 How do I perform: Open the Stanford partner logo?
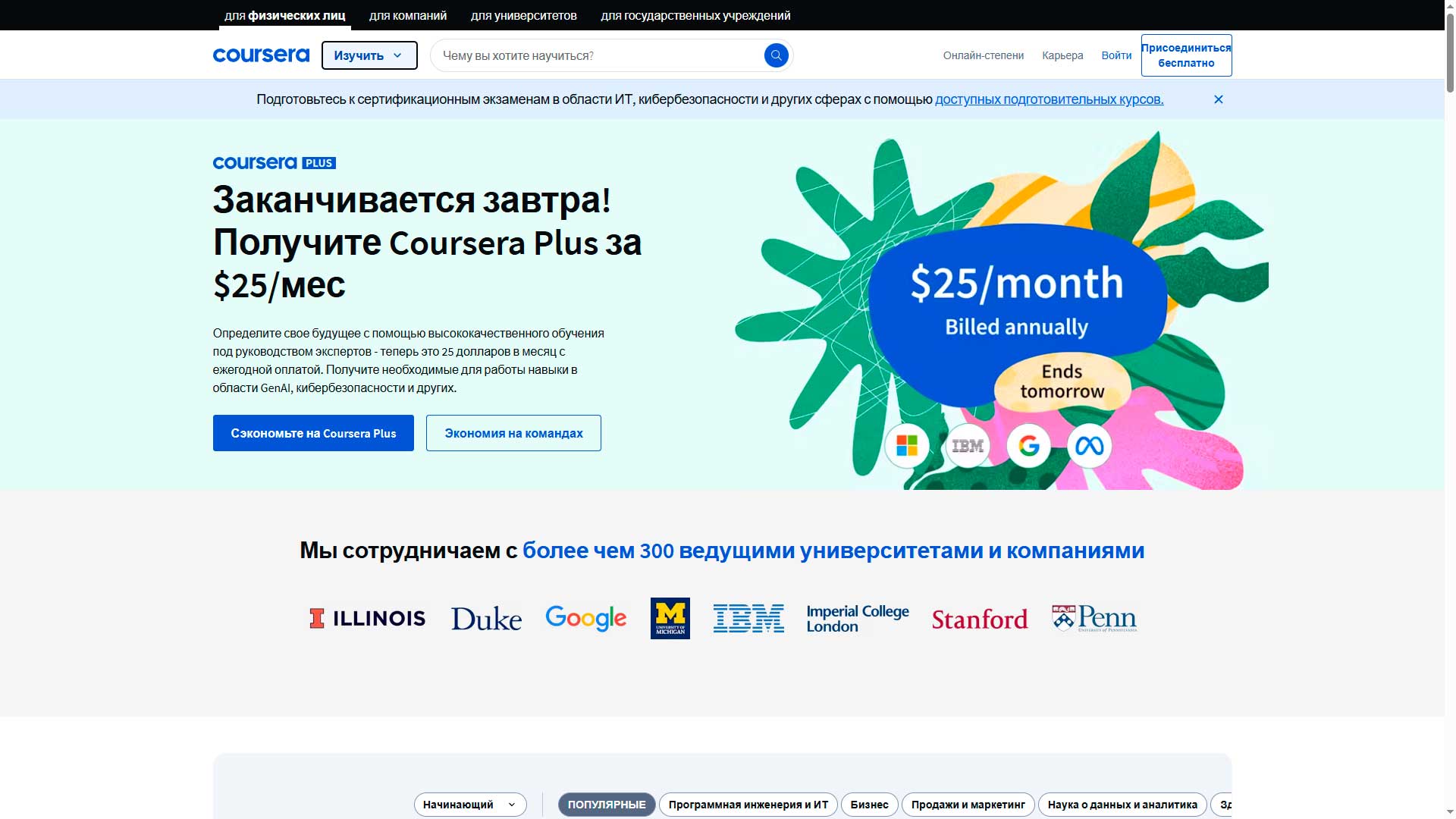pyautogui.click(x=980, y=620)
